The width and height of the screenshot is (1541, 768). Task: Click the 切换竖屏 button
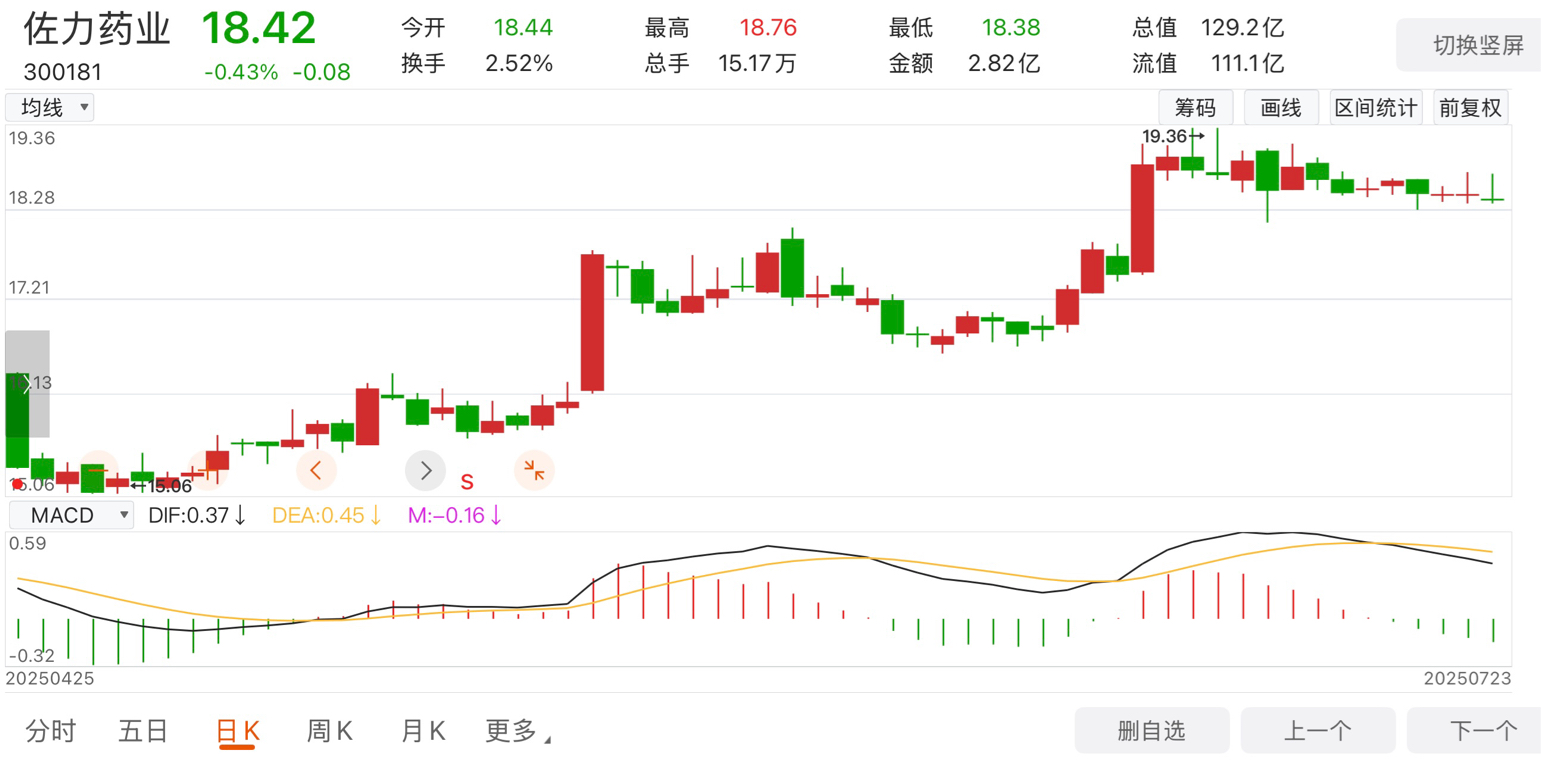(x=1469, y=45)
